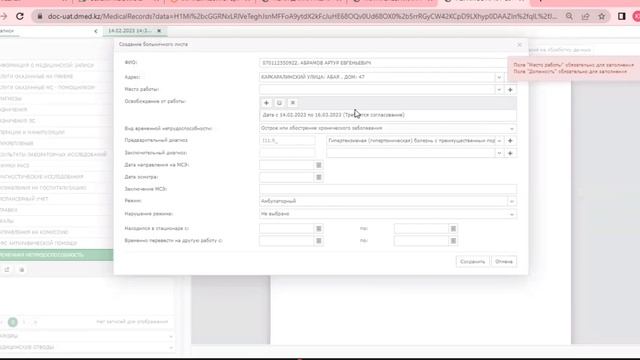The width and height of the screenshot is (640, 360).
Task: Add a final diagnosis with the plus icon
Action: pos(510,153)
